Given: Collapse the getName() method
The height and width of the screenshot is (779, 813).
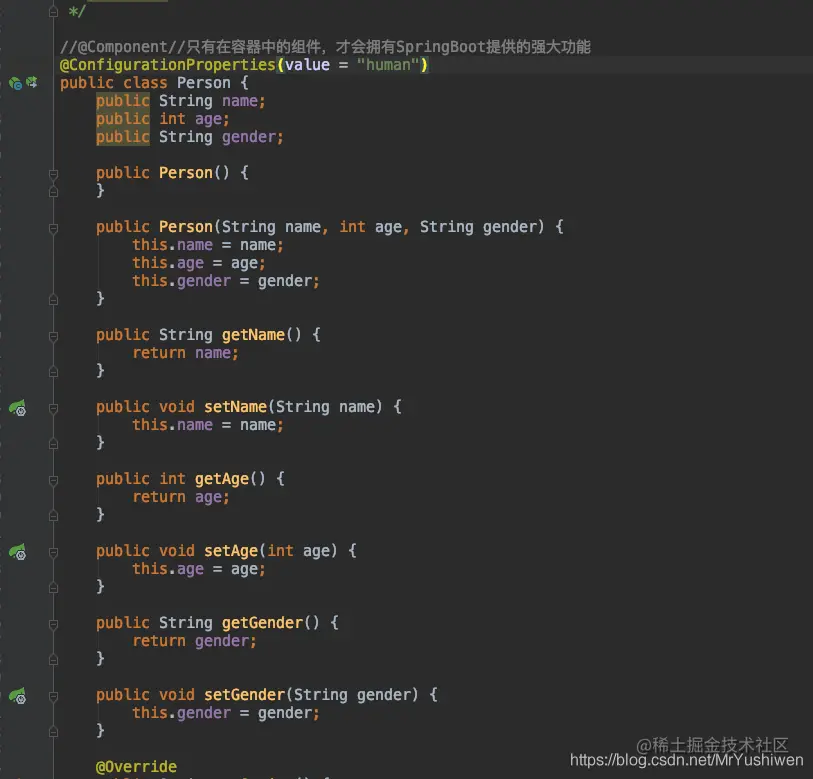Looking at the screenshot, I should pos(53,336).
